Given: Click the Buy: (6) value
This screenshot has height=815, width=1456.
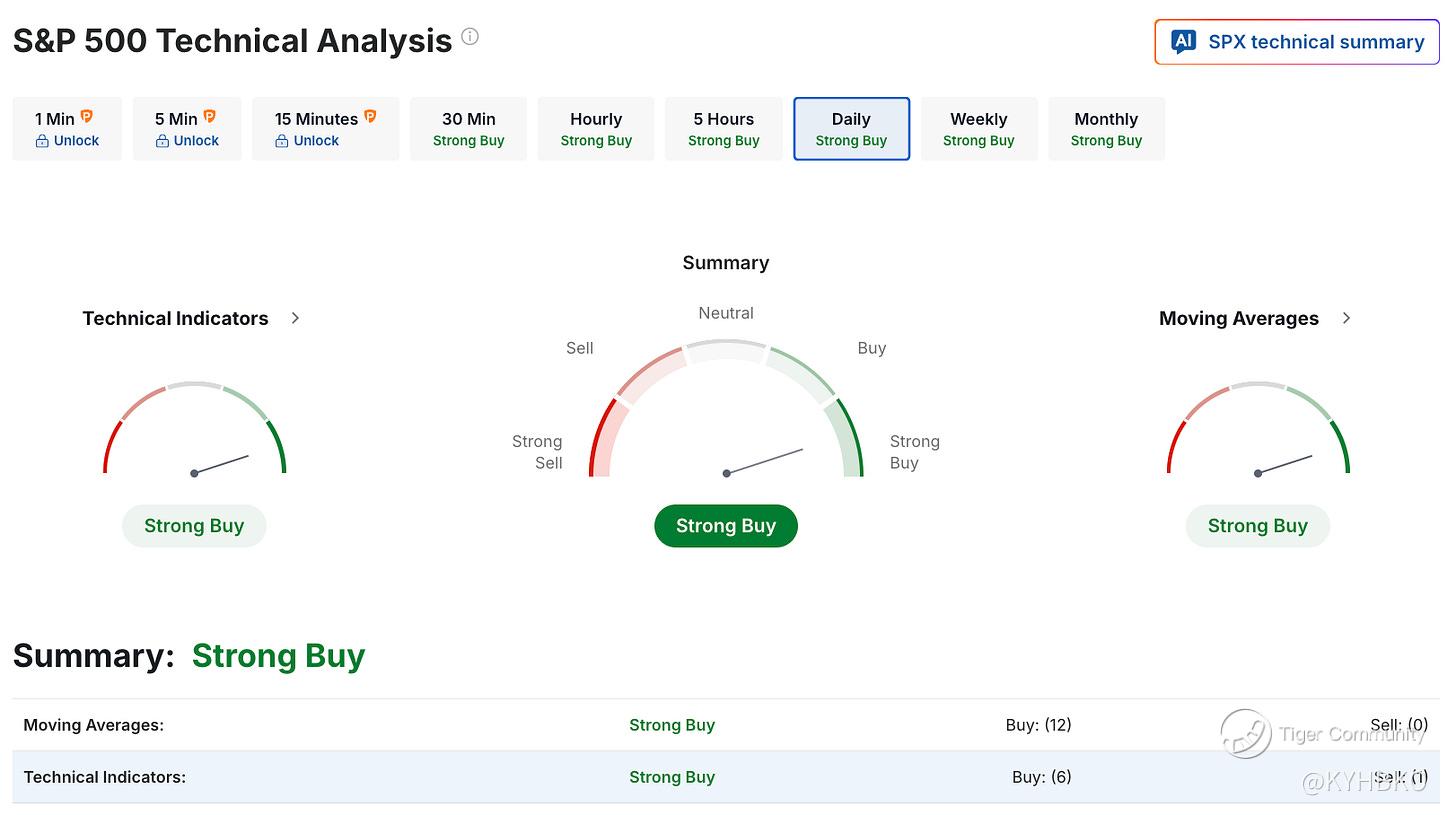Looking at the screenshot, I should pyautogui.click(x=1042, y=777).
